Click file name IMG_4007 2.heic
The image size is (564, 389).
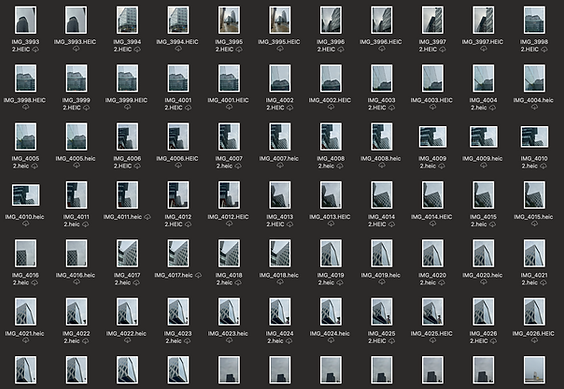coord(229,162)
